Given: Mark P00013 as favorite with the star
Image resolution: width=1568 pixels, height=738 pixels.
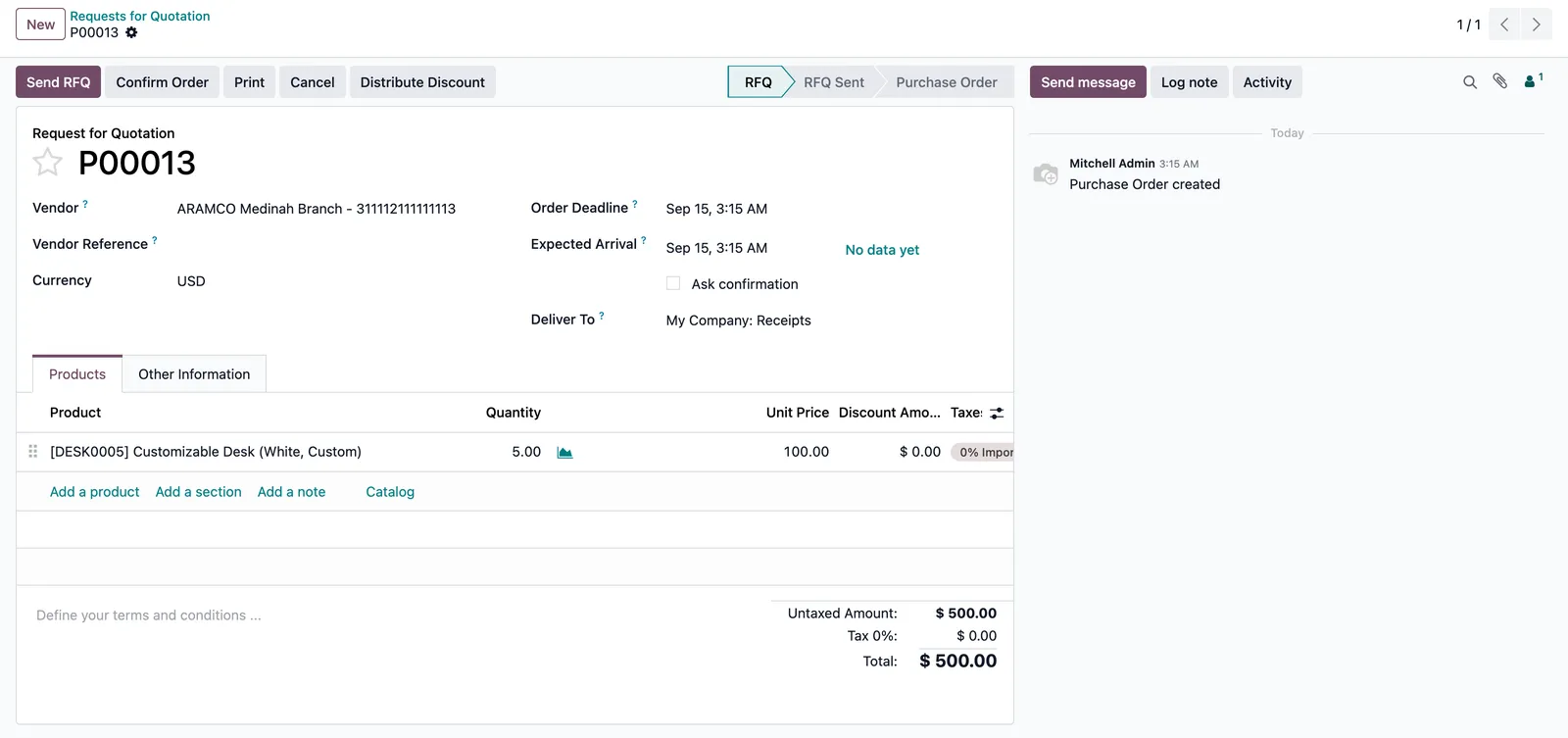Looking at the screenshot, I should coord(47,163).
